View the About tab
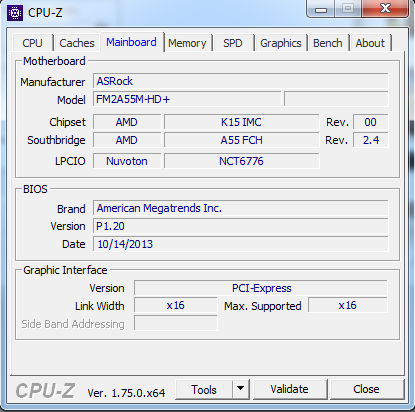Image resolution: width=415 pixels, height=412 pixels. coord(370,43)
